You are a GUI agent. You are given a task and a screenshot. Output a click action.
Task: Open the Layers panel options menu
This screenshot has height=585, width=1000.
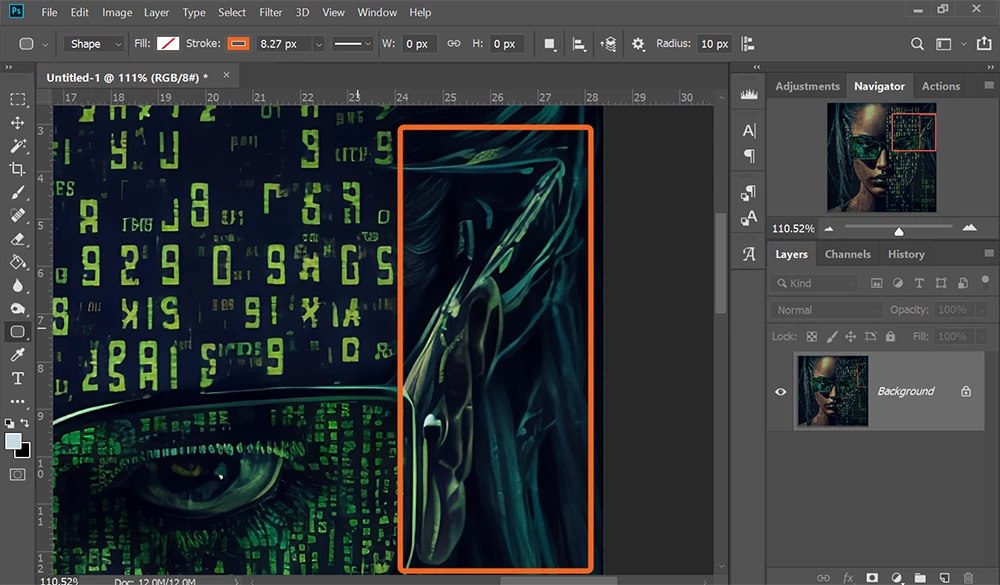coord(989,253)
